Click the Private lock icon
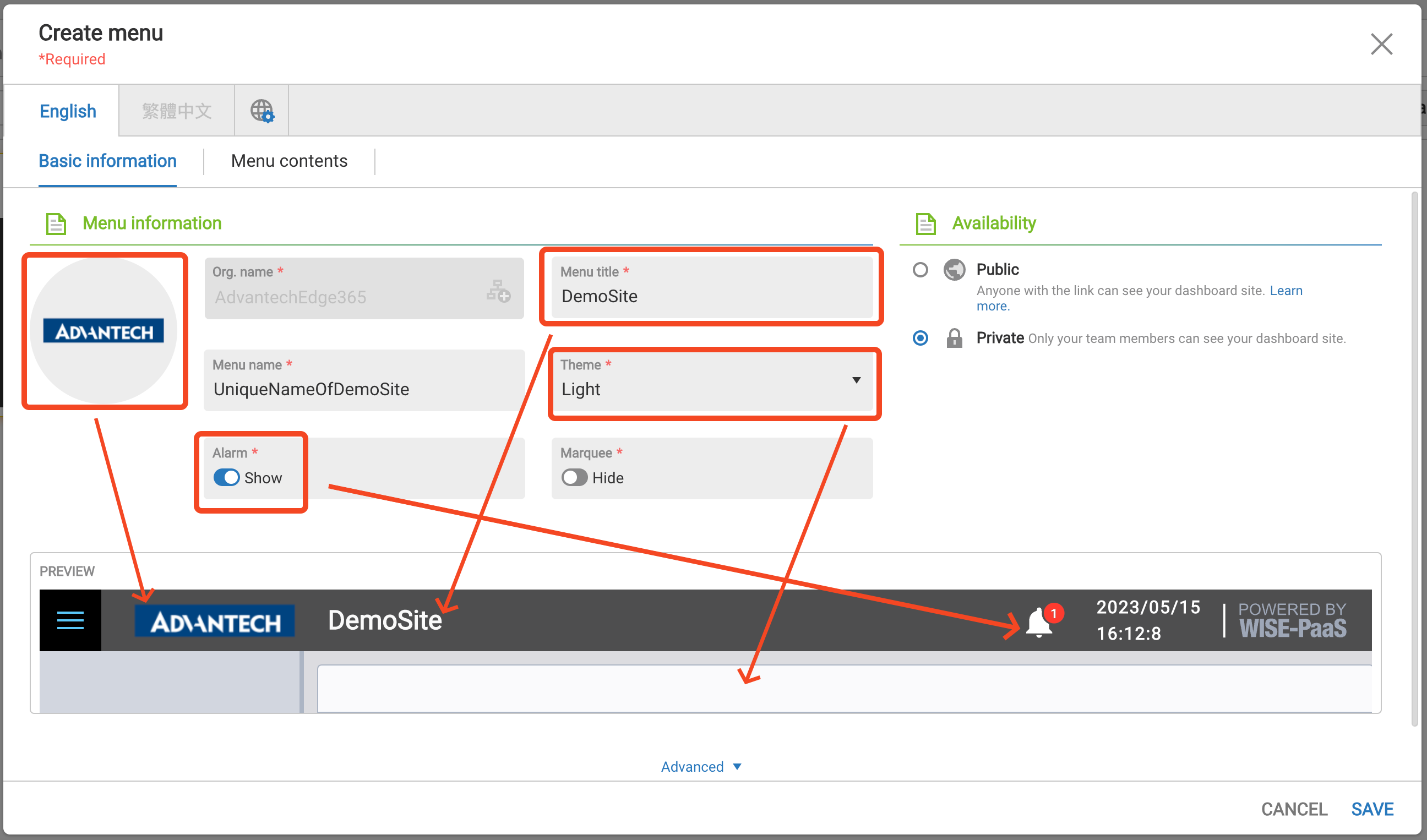Screen dimensions: 1427x840 [x=954, y=339]
